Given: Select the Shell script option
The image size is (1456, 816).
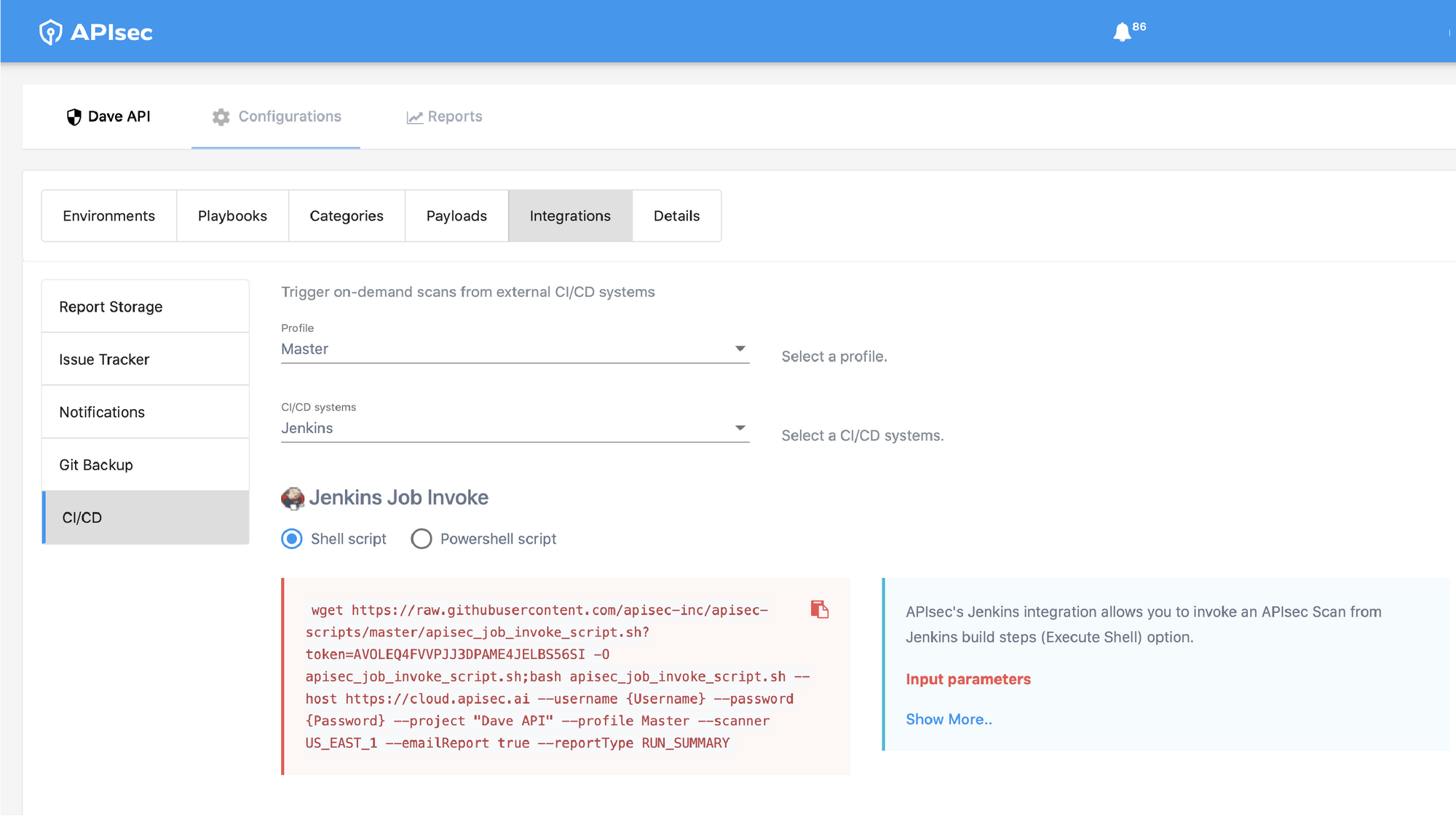Looking at the screenshot, I should pos(291,539).
